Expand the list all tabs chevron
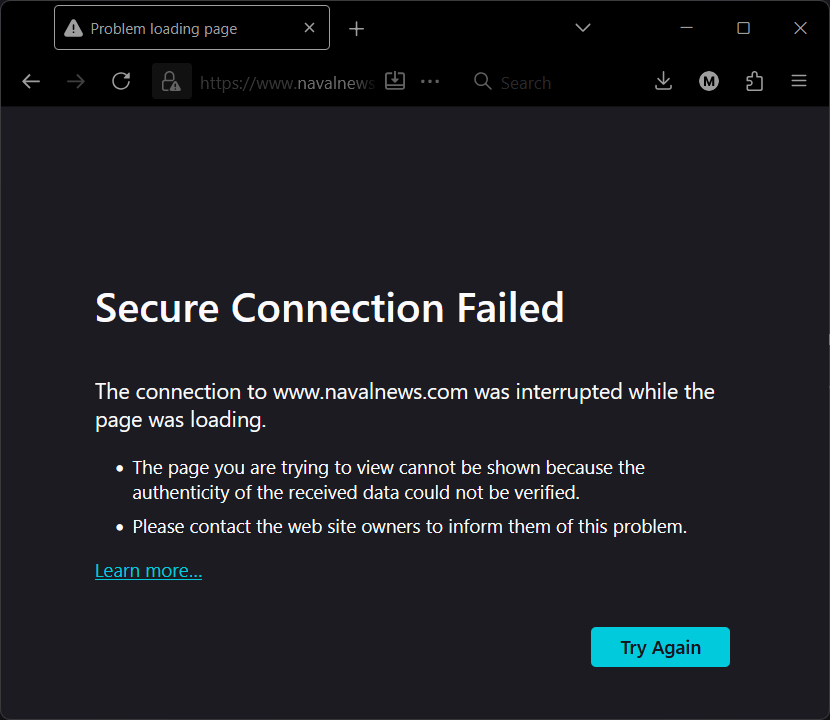The width and height of the screenshot is (830, 720). 583,28
